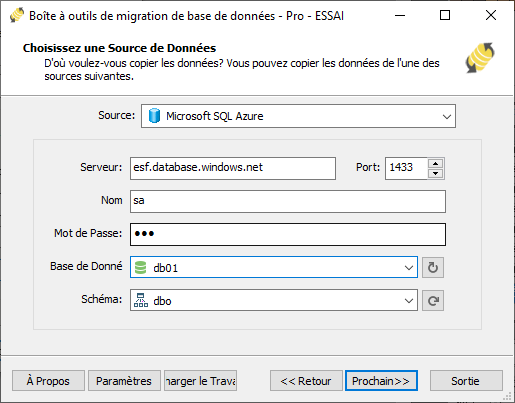
Task: Focus the Serveur input field
Action: pyautogui.click(x=233, y=168)
